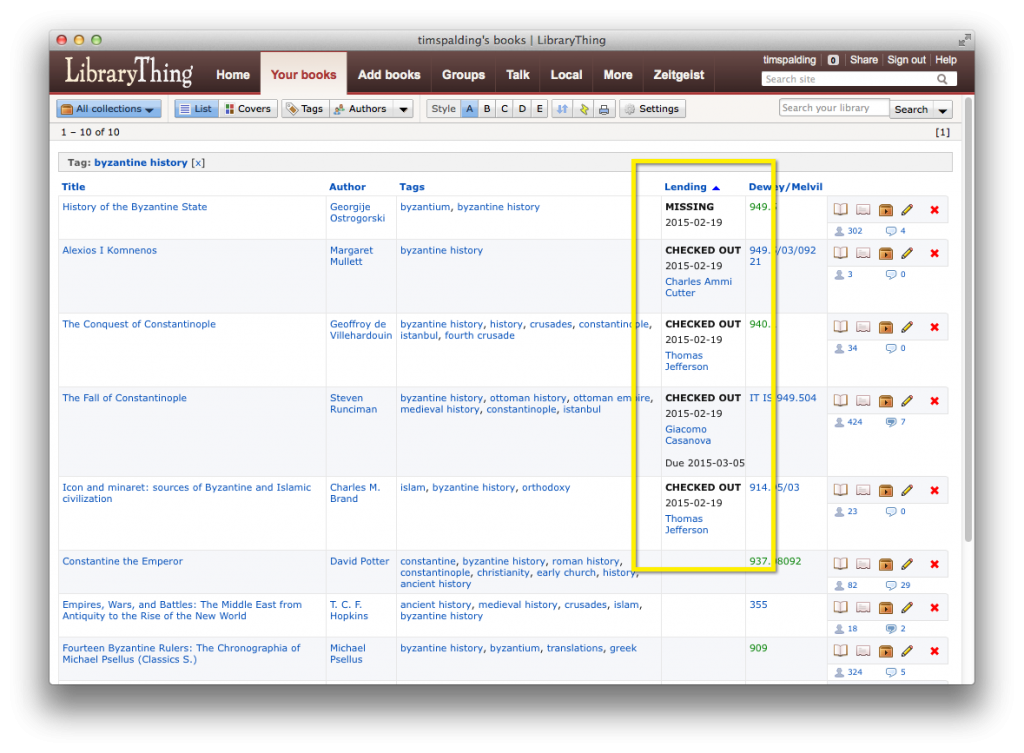The width and height of the screenshot is (1024, 753).
Task: Open the Search button dropdown arrow
Action: 941,108
